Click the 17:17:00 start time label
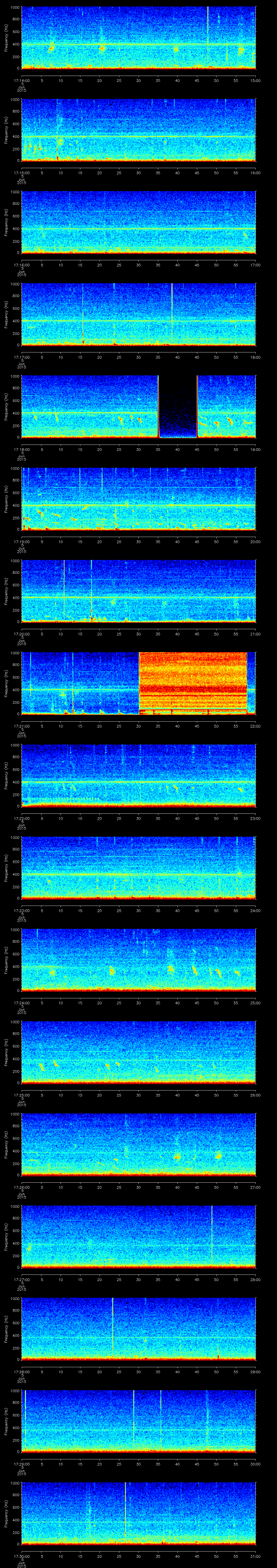This screenshot has width=277, height=1568. [x=22, y=357]
